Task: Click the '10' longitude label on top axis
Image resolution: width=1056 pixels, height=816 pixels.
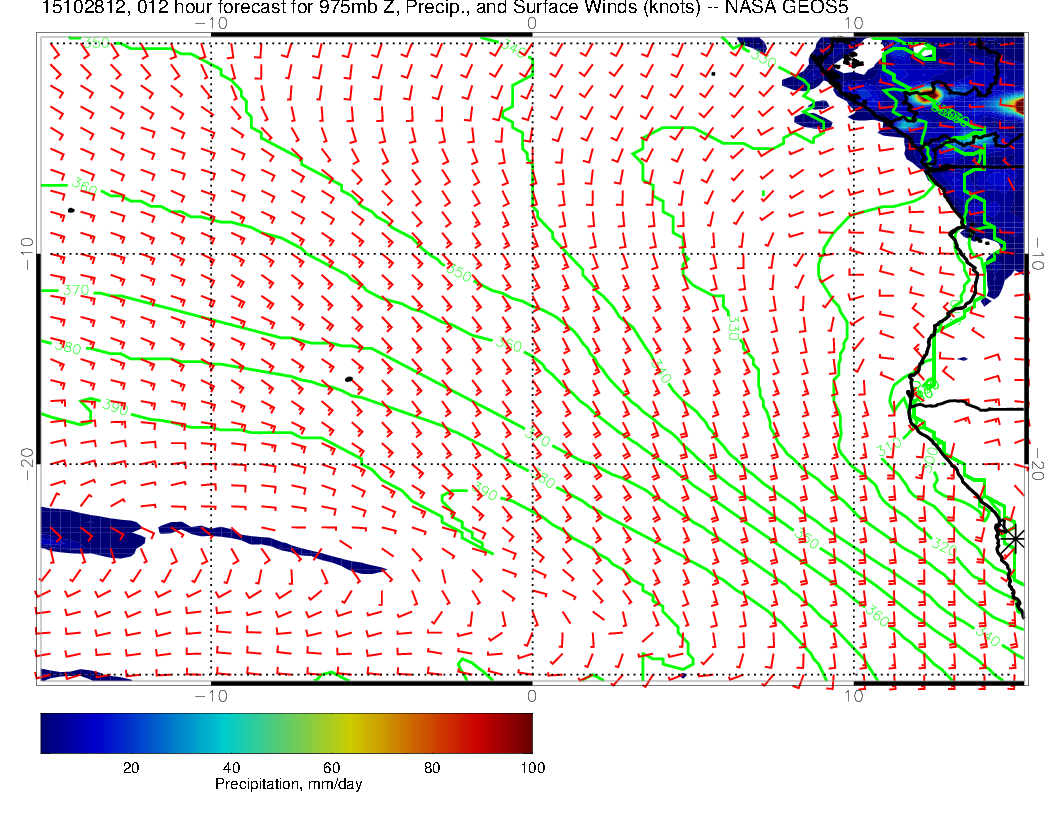Action: (x=853, y=23)
